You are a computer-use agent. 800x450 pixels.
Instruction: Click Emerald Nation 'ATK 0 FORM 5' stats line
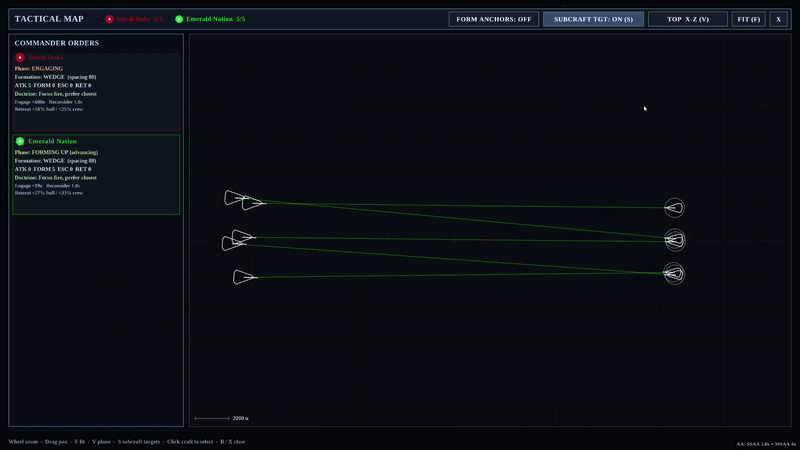(x=53, y=169)
